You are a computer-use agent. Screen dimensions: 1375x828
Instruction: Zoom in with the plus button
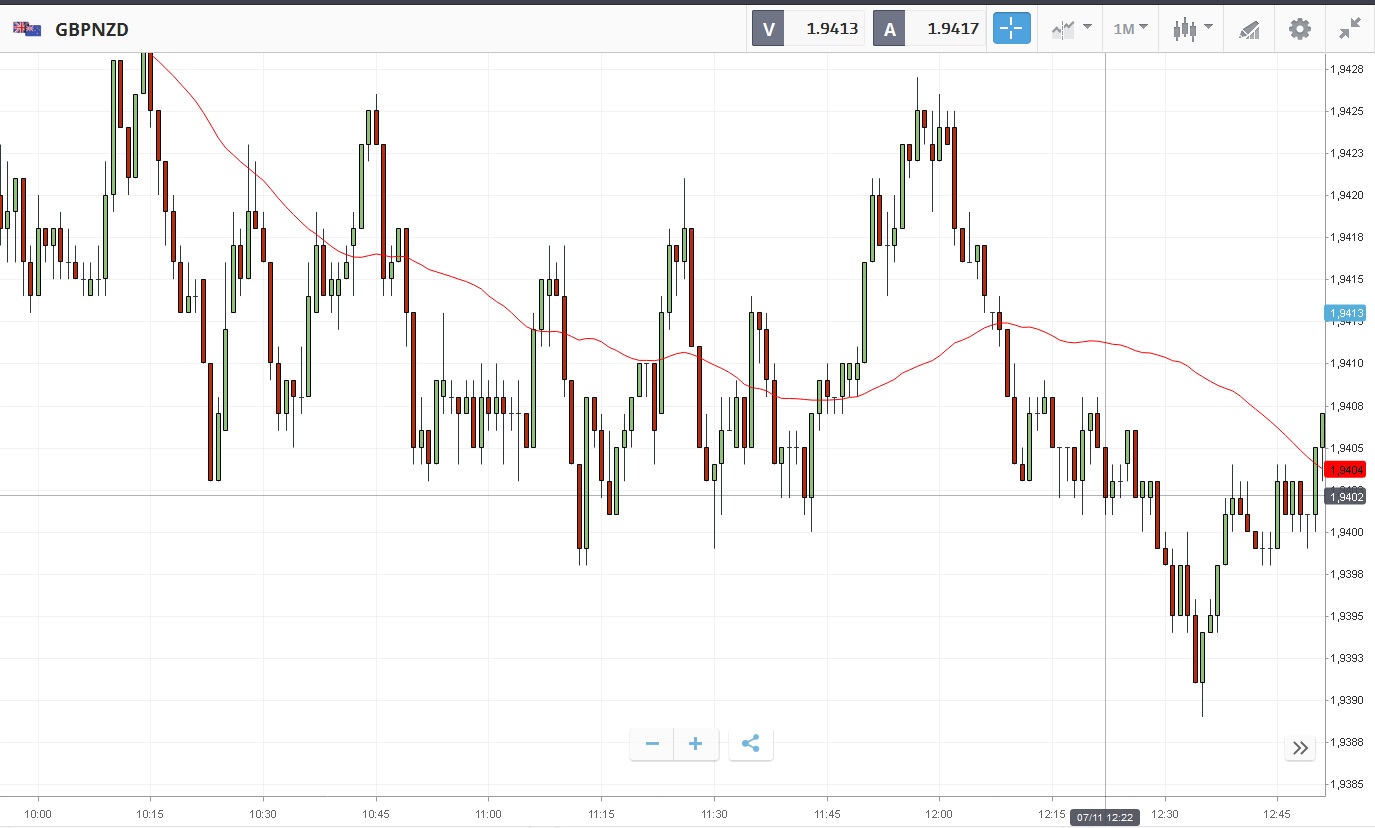tap(696, 744)
